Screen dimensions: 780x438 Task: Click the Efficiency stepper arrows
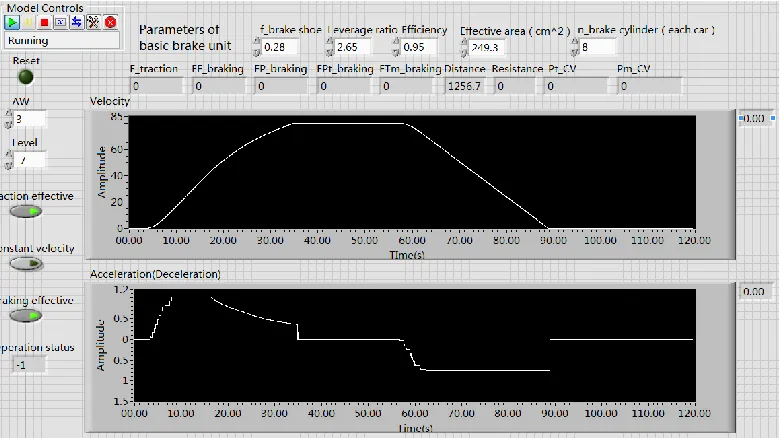(396, 47)
